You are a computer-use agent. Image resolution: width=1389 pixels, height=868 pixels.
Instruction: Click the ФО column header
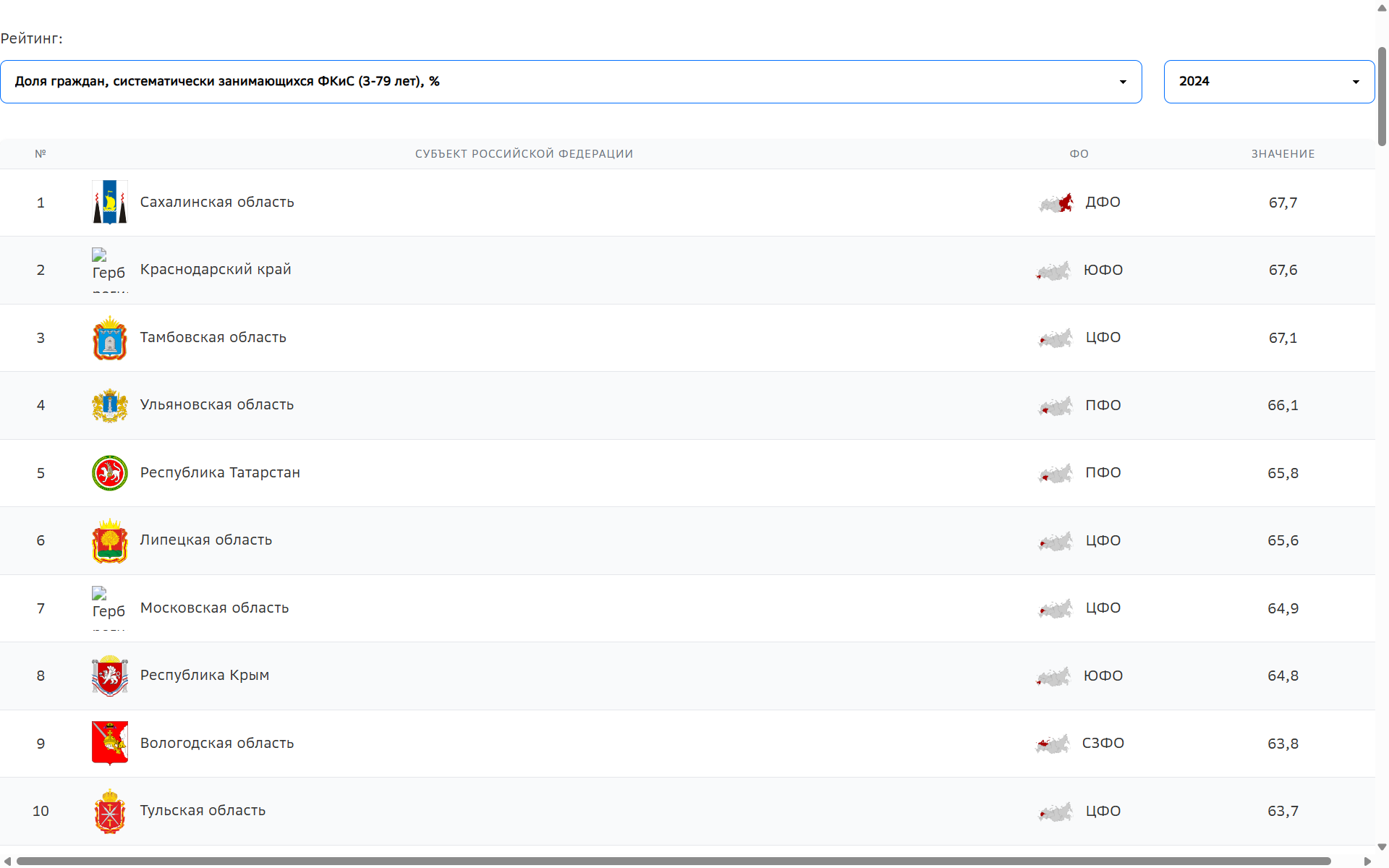click(1079, 154)
